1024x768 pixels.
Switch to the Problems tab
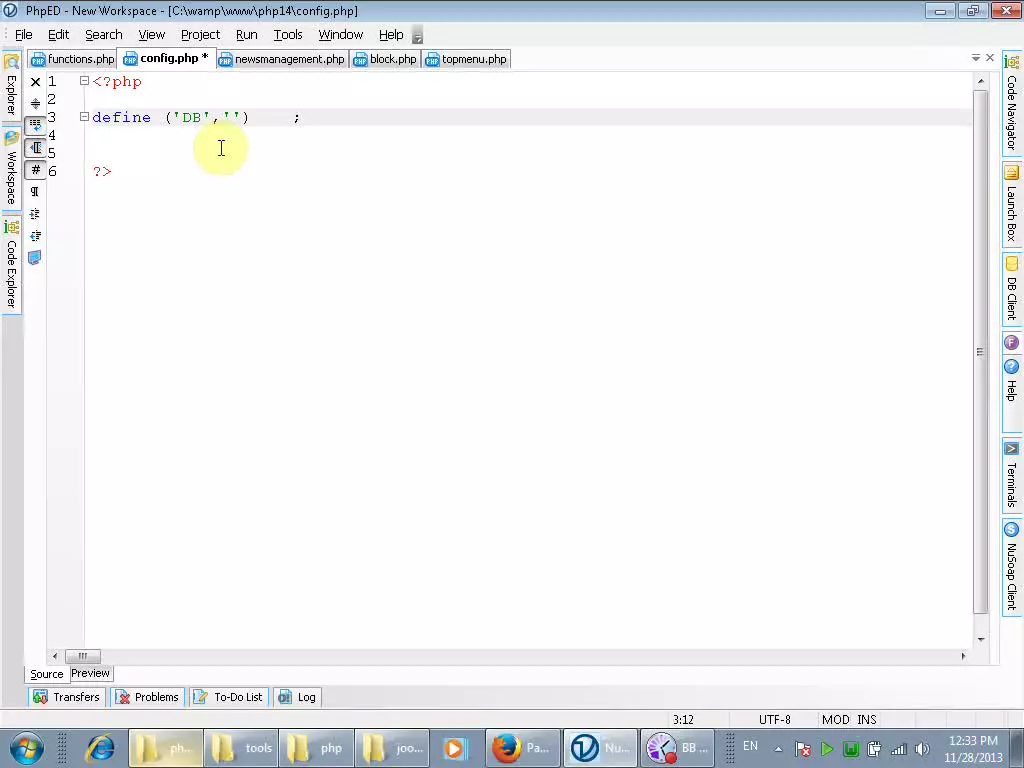(x=147, y=697)
